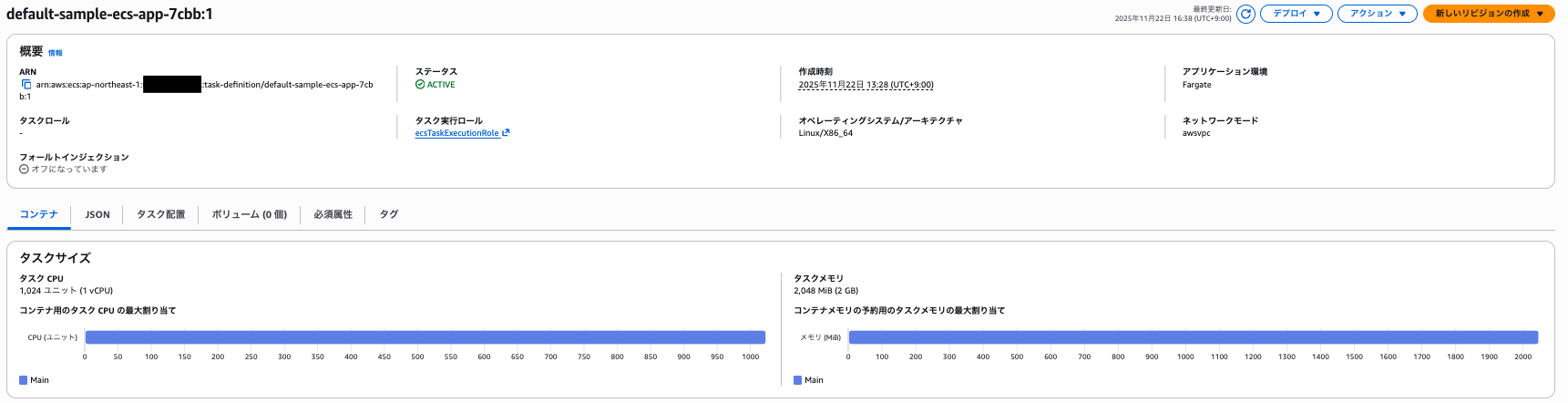Click the 2,048 MiB (2 GB) value

[x=825, y=291]
